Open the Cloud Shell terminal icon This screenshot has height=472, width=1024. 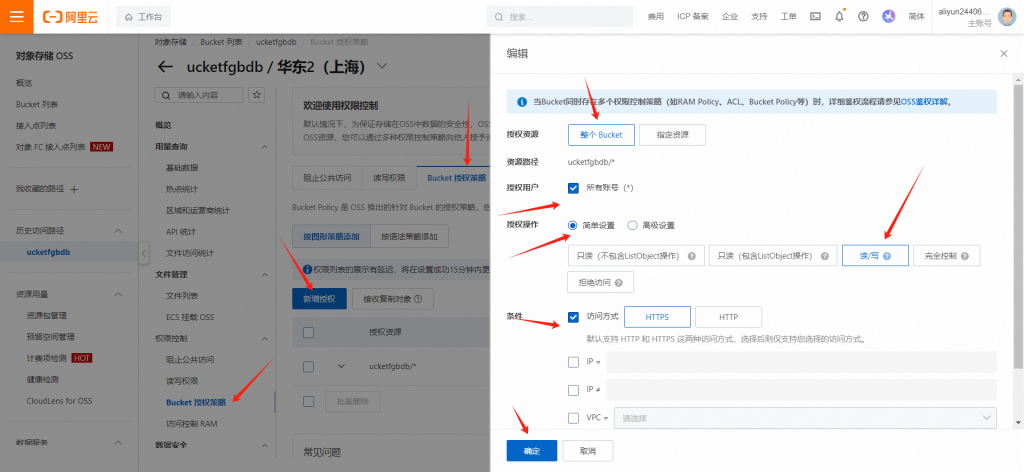[x=815, y=17]
